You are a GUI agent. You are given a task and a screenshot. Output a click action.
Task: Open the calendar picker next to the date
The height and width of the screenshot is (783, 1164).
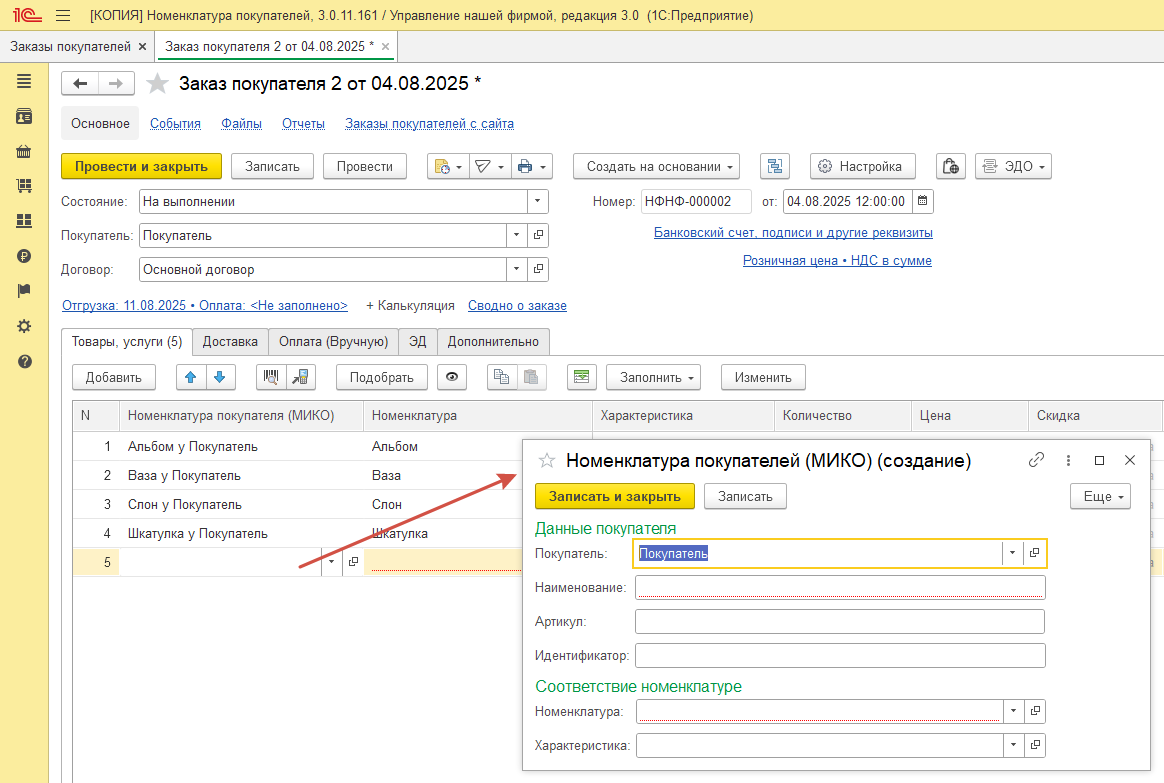tap(922, 201)
